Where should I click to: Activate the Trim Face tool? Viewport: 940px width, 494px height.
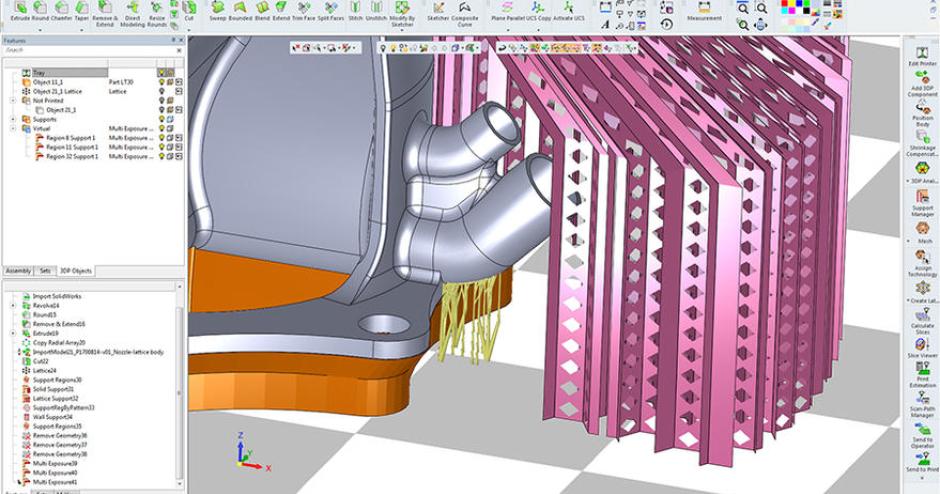(303, 11)
